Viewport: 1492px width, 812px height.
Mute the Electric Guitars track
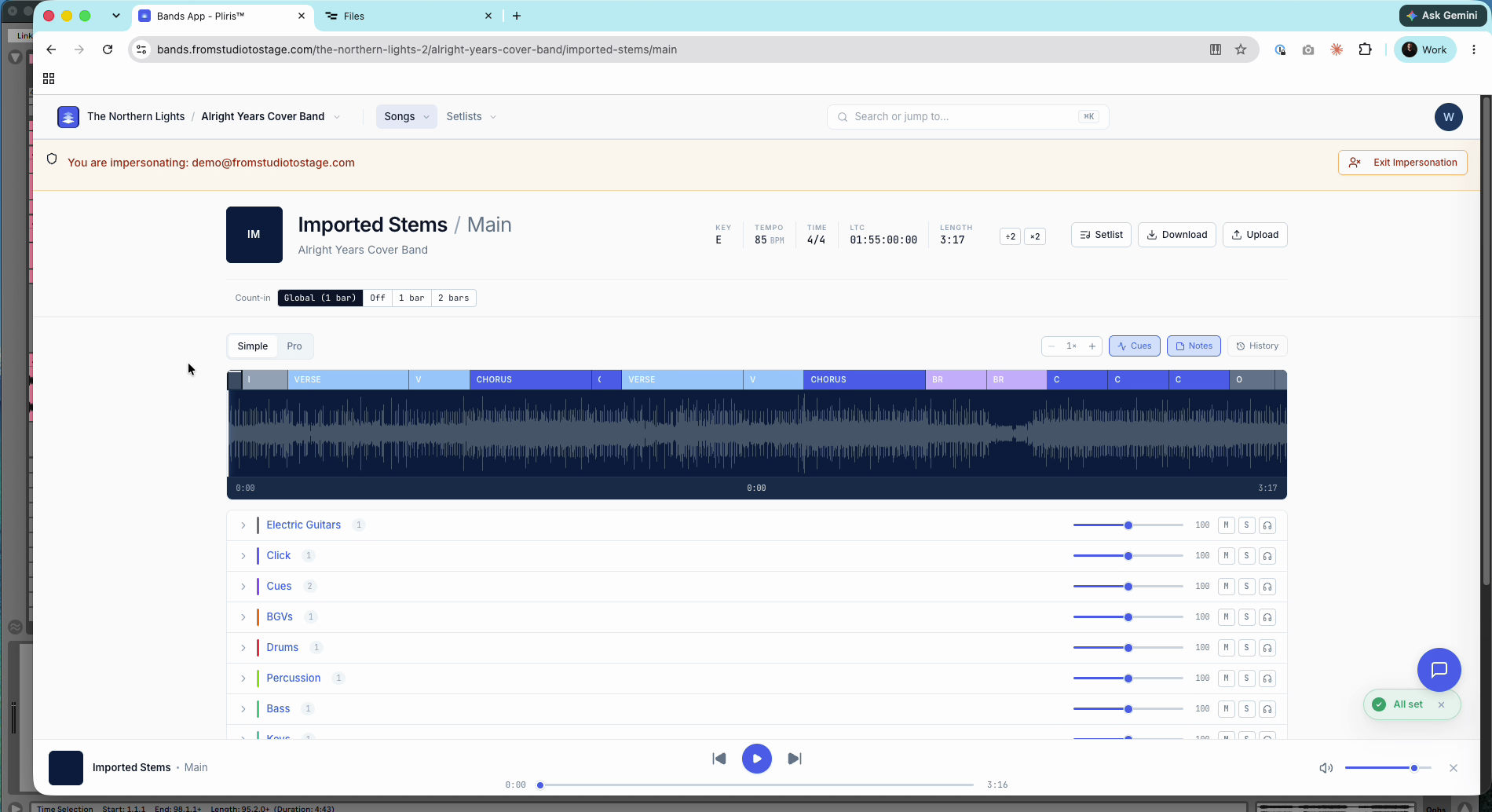click(1226, 525)
